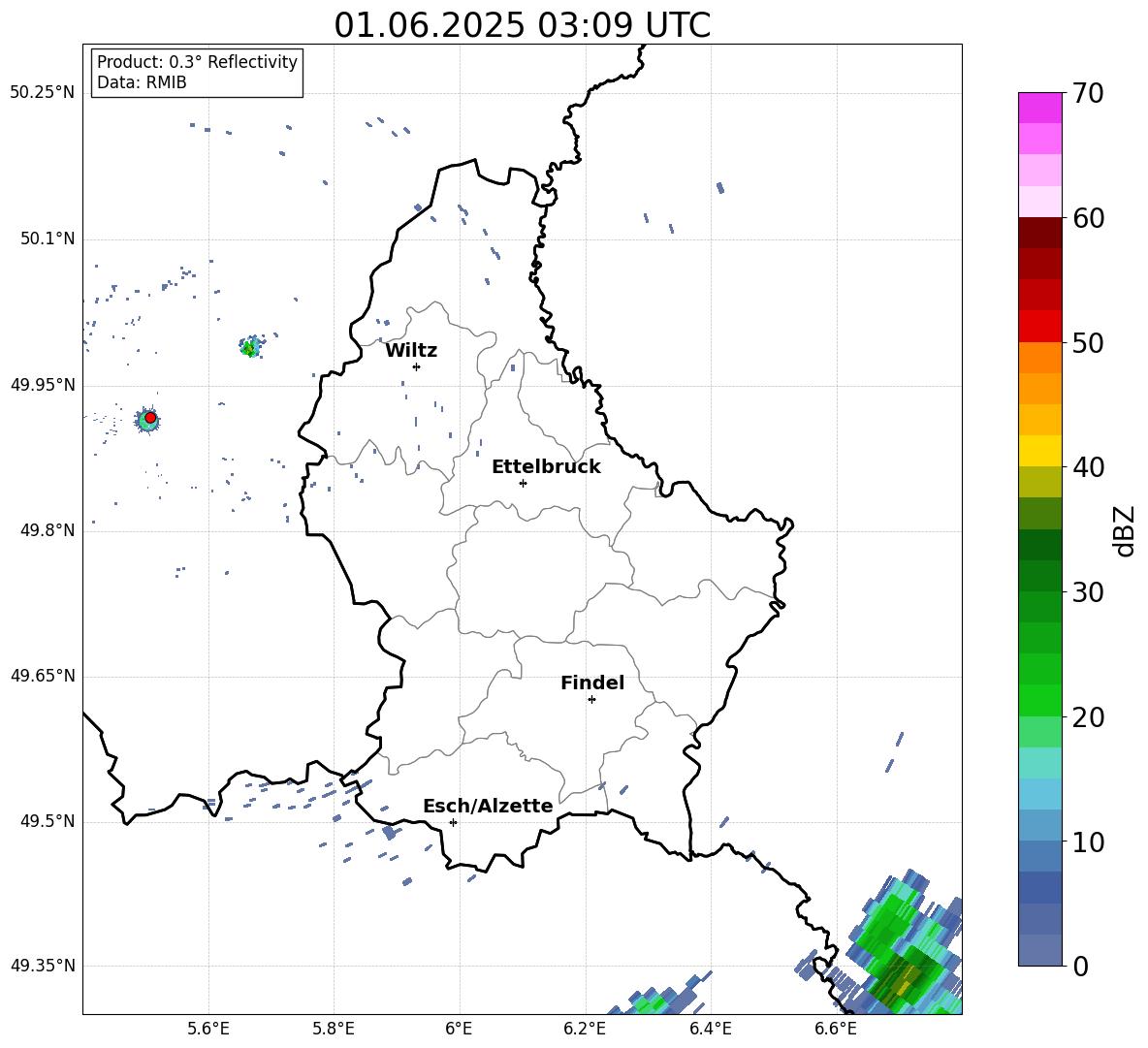Click colorbar tick label 10
1148x1048 pixels.
click(1088, 842)
